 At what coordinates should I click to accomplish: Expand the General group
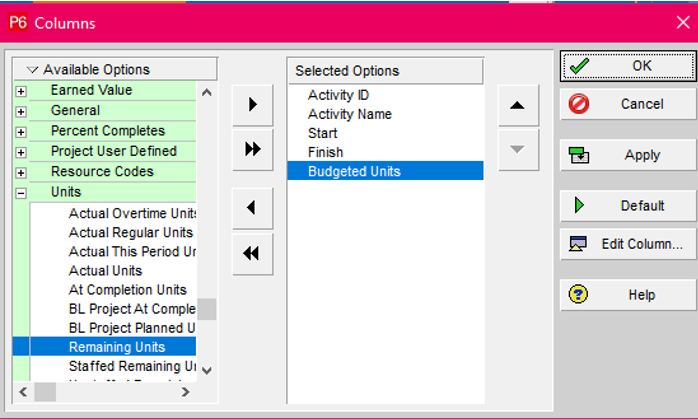(21, 111)
